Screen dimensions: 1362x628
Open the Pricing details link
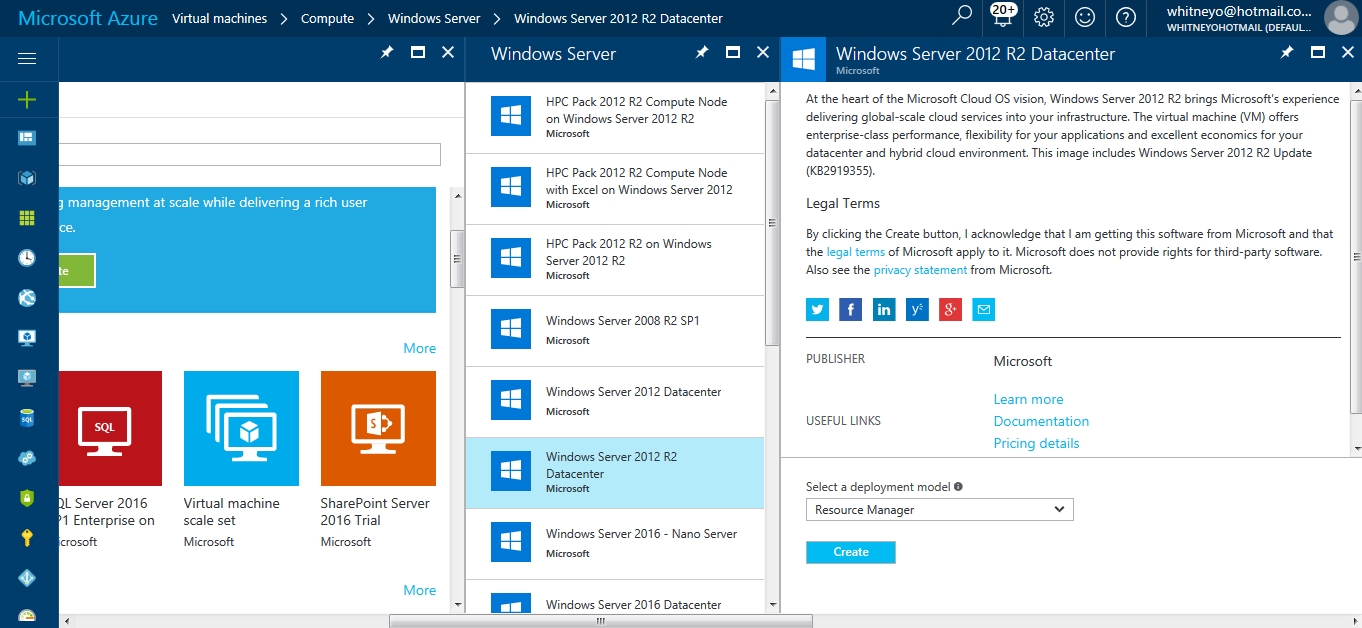pos(1036,443)
